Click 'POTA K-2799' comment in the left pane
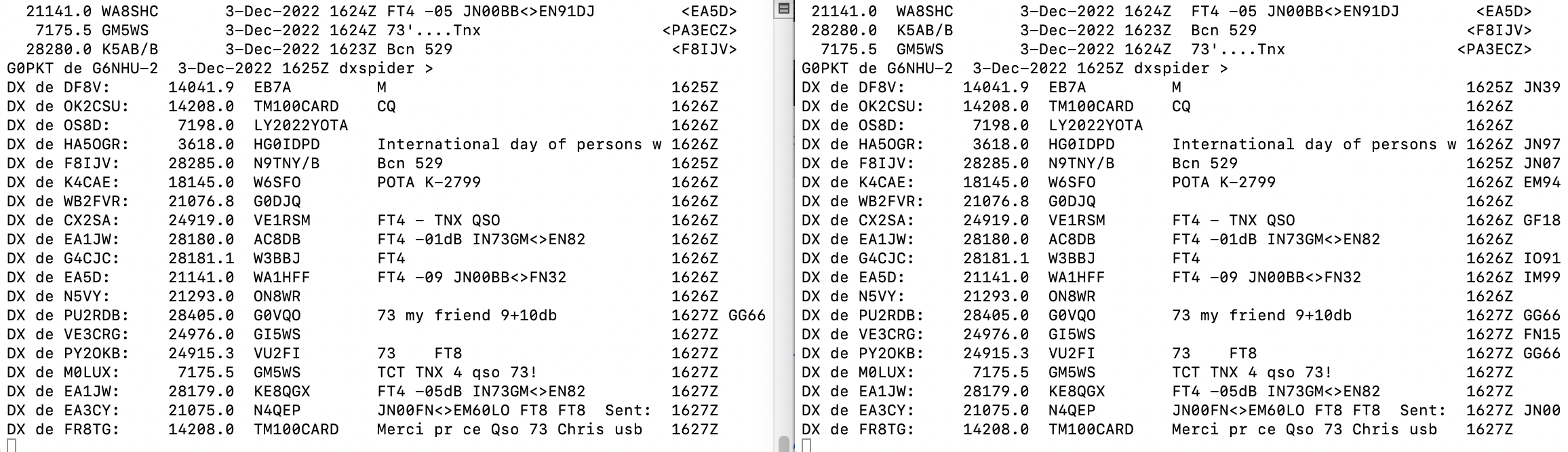Image resolution: width=1568 pixels, height=452 pixels. click(x=429, y=183)
